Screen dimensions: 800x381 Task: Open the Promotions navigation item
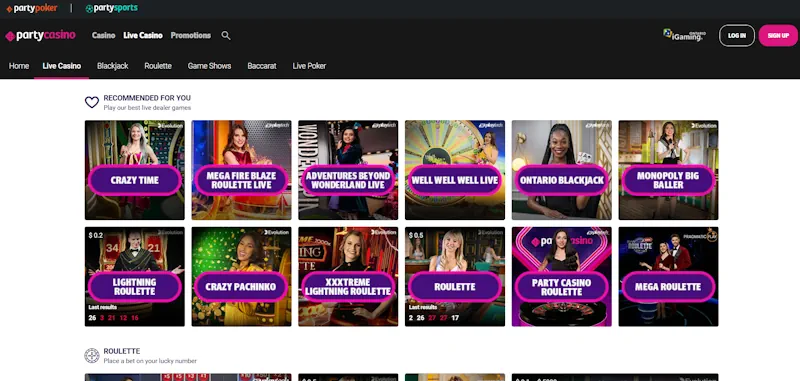pyautogui.click(x=191, y=35)
